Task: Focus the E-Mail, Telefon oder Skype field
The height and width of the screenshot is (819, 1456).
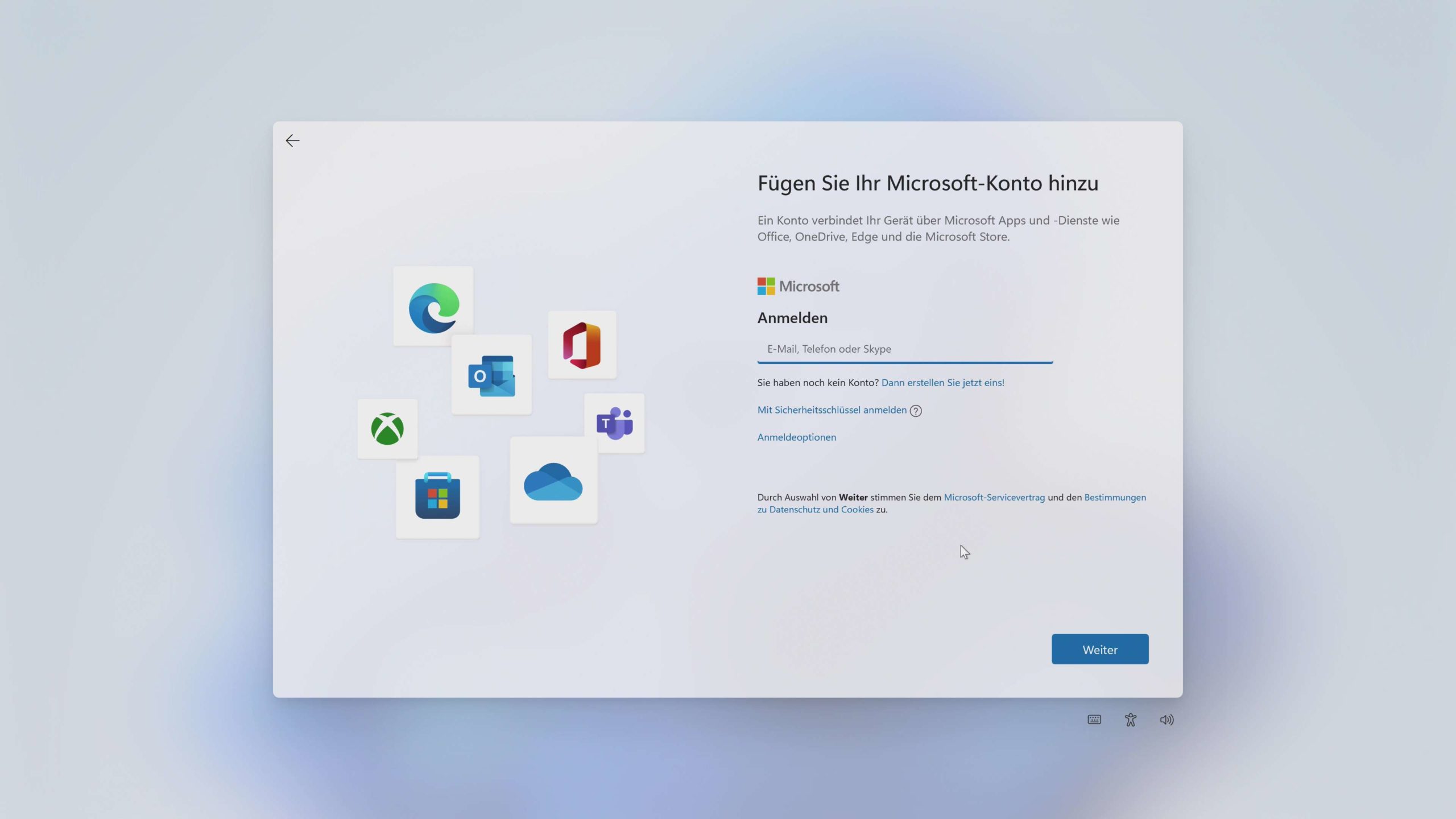Action: pyautogui.click(x=904, y=349)
